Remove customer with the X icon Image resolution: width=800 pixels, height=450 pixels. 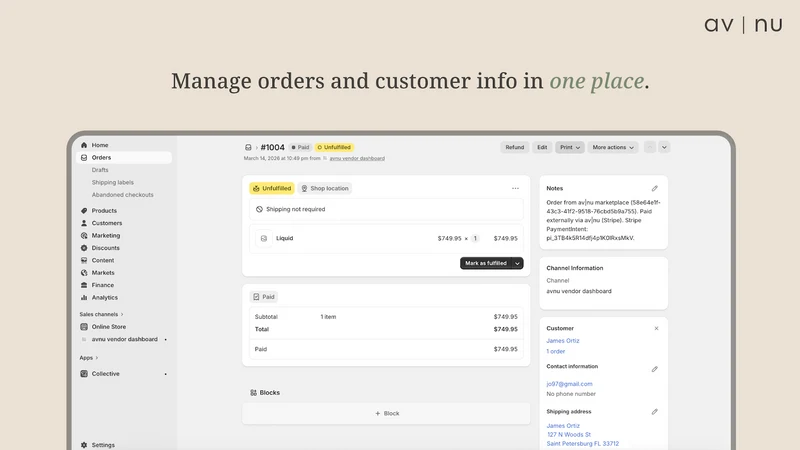coord(656,329)
